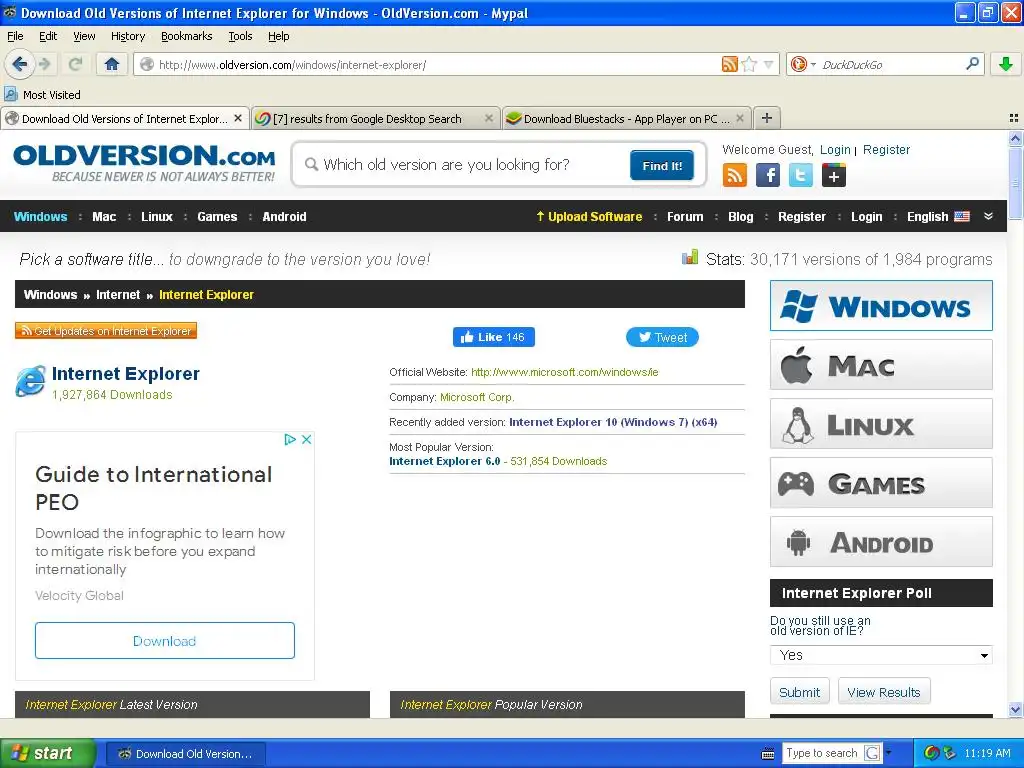
Task: Reload the page with the refresh icon
Action: 75,64
